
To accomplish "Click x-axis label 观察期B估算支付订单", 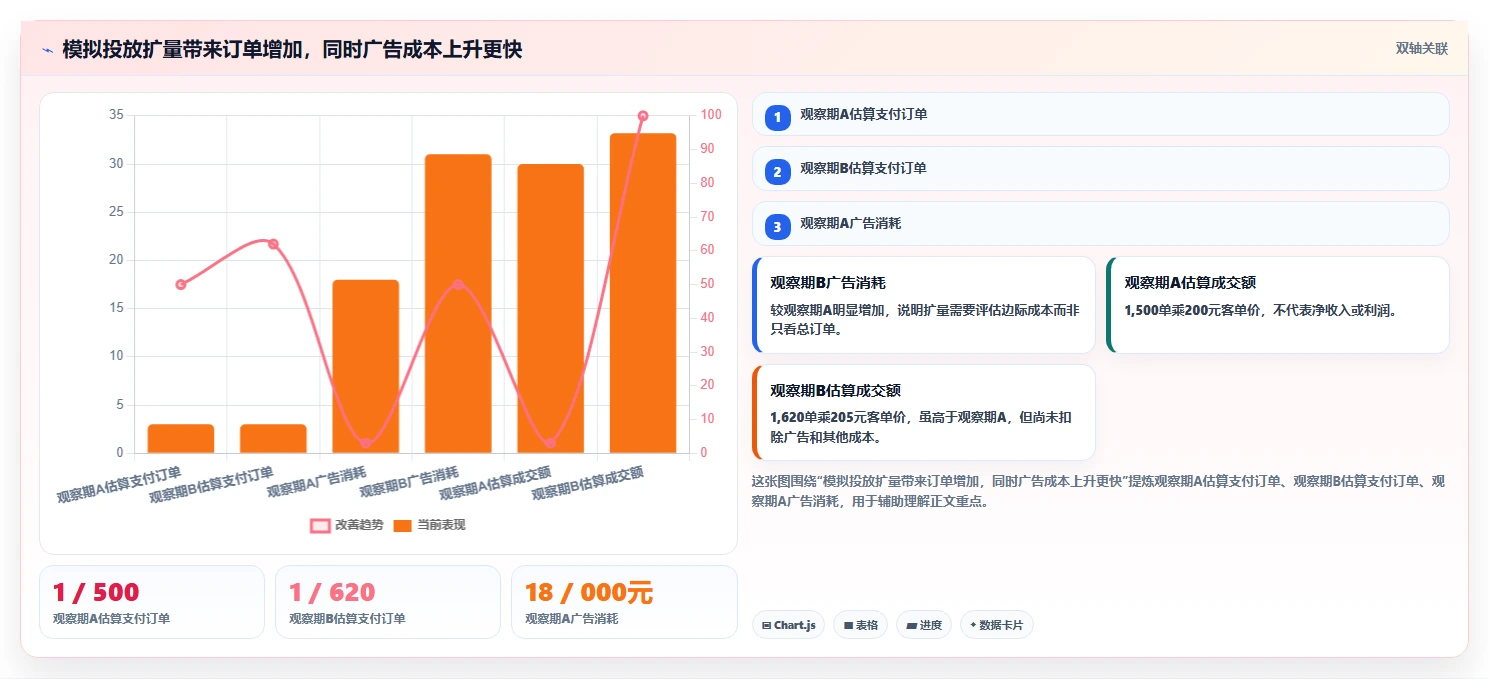I will click(212, 484).
